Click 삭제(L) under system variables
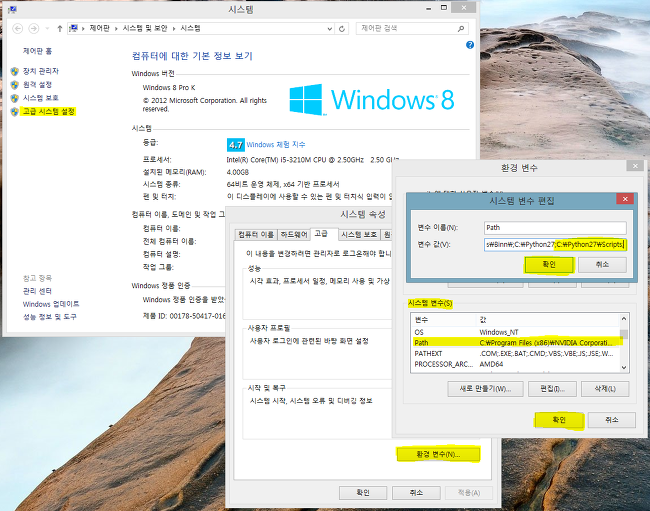This screenshot has width=650, height=511. (x=605, y=389)
